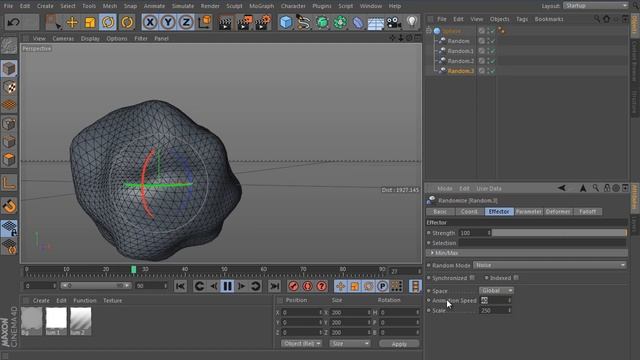Viewport: 640px width, 360px height.
Task: Click the Animation Speed input field
Action: 496,300
